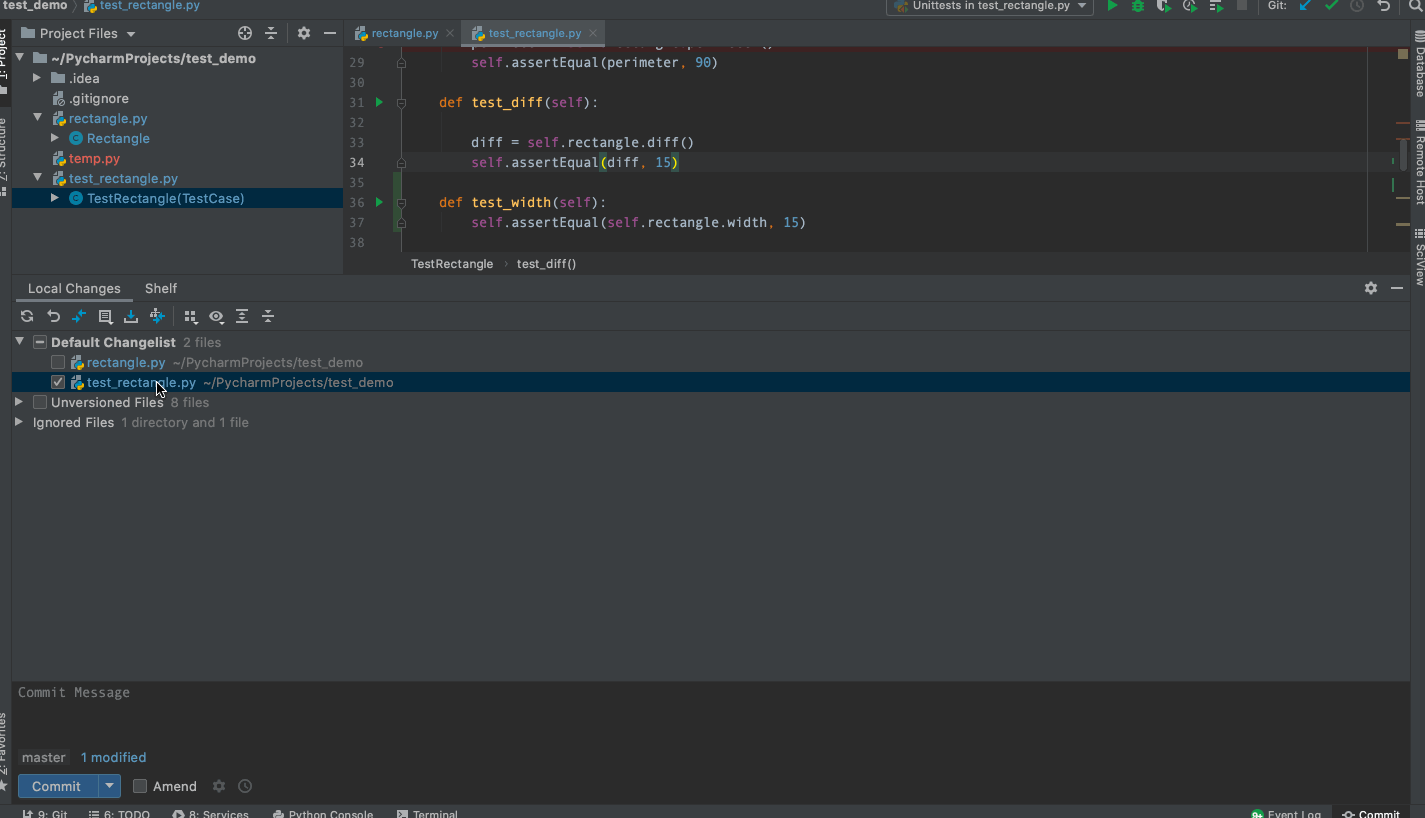
Task: Run the Unittests configuration with the green play icon
Action: click(x=1111, y=6)
